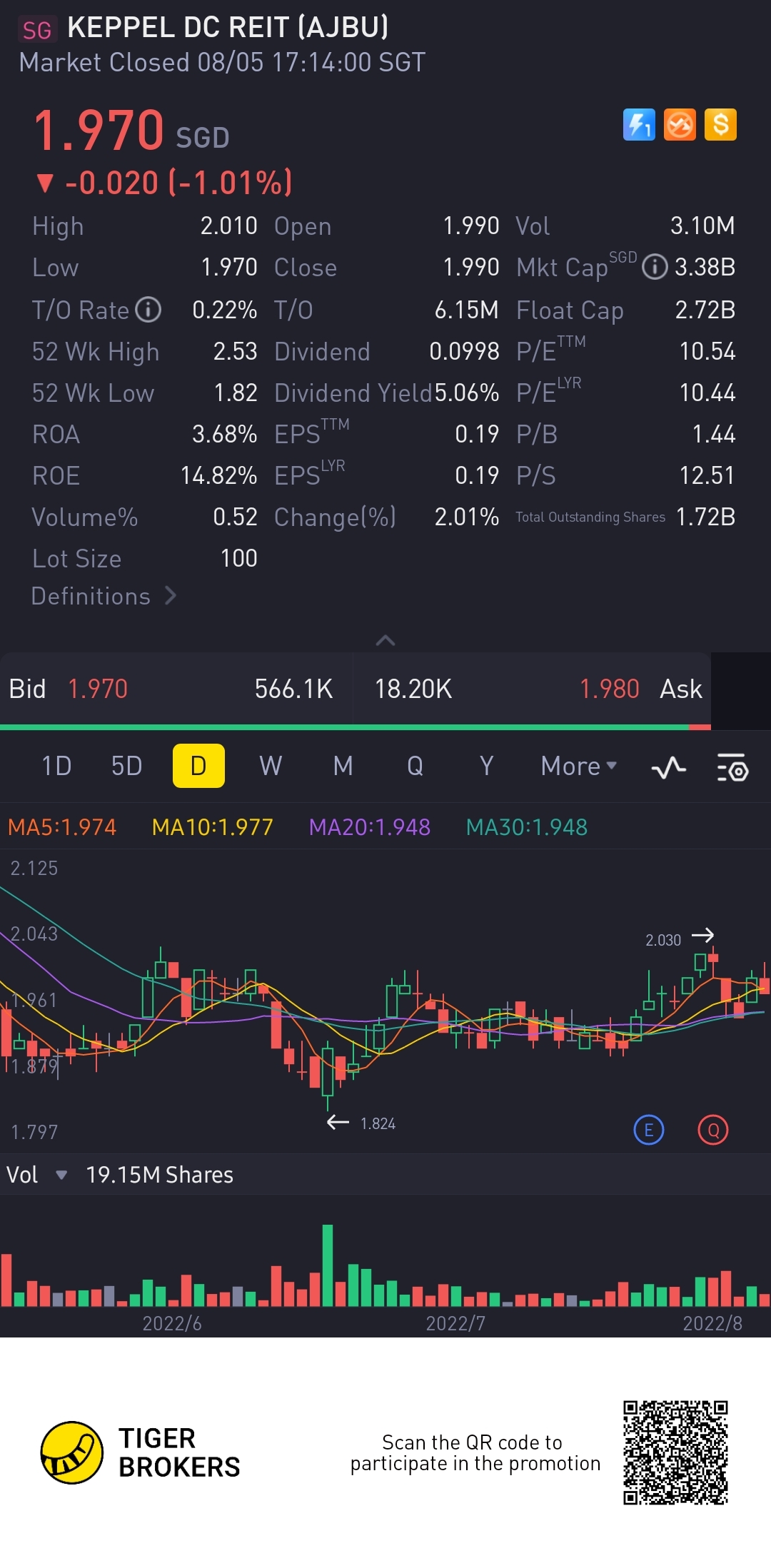Expand the More timeframe dropdown
771x1568 pixels.
point(579,766)
